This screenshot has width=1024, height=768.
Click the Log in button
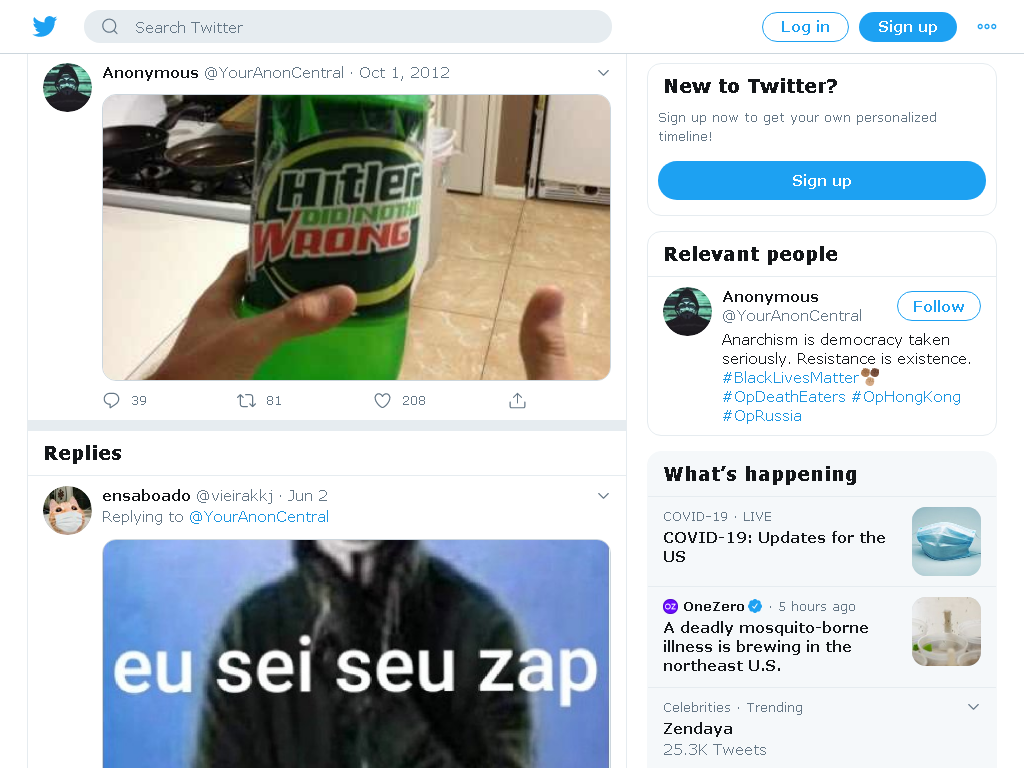(x=805, y=27)
